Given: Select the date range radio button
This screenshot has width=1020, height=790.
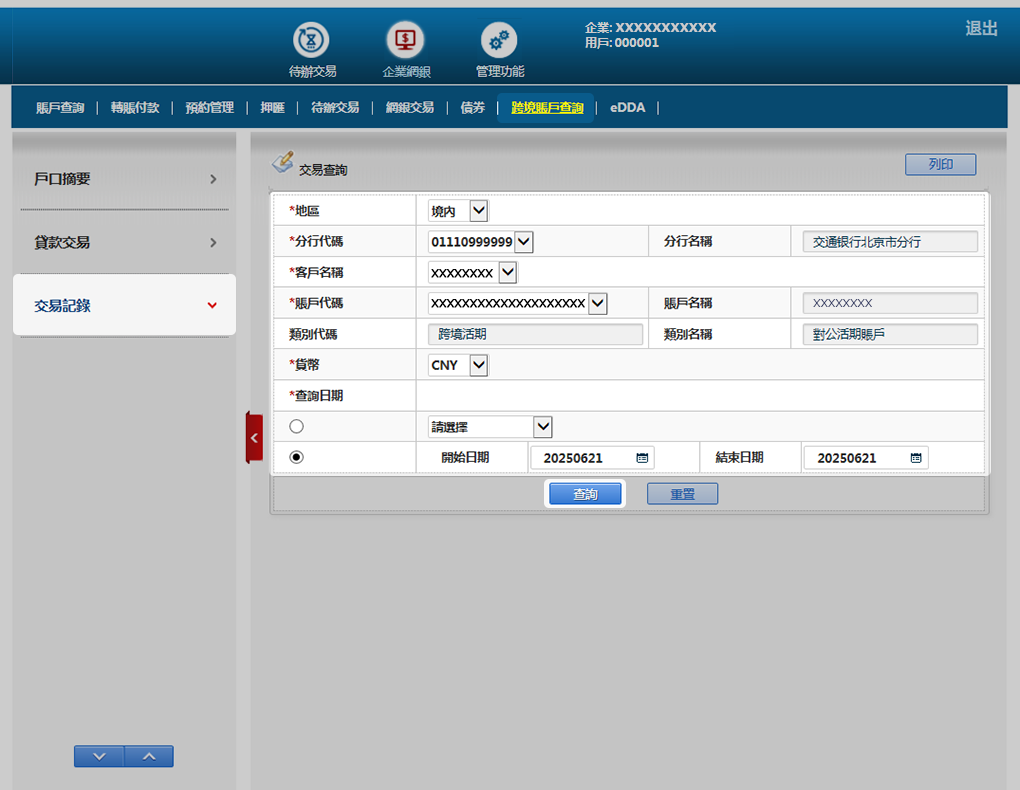Looking at the screenshot, I should click(297, 457).
